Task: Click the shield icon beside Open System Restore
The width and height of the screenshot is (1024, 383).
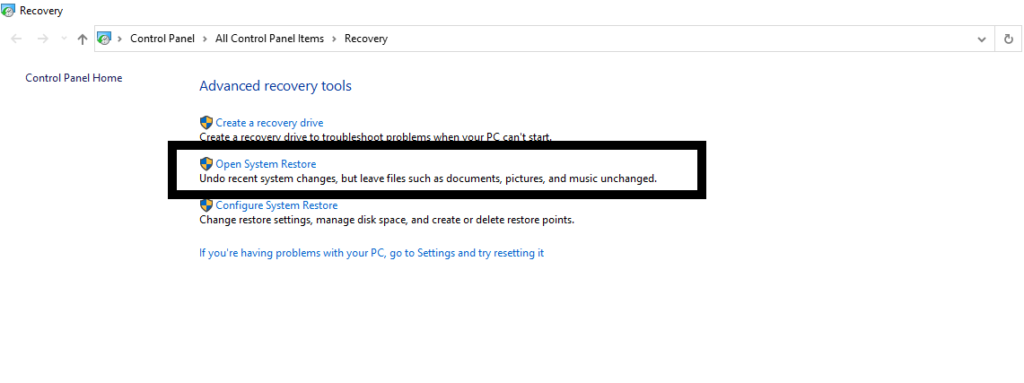Action: coord(206,163)
